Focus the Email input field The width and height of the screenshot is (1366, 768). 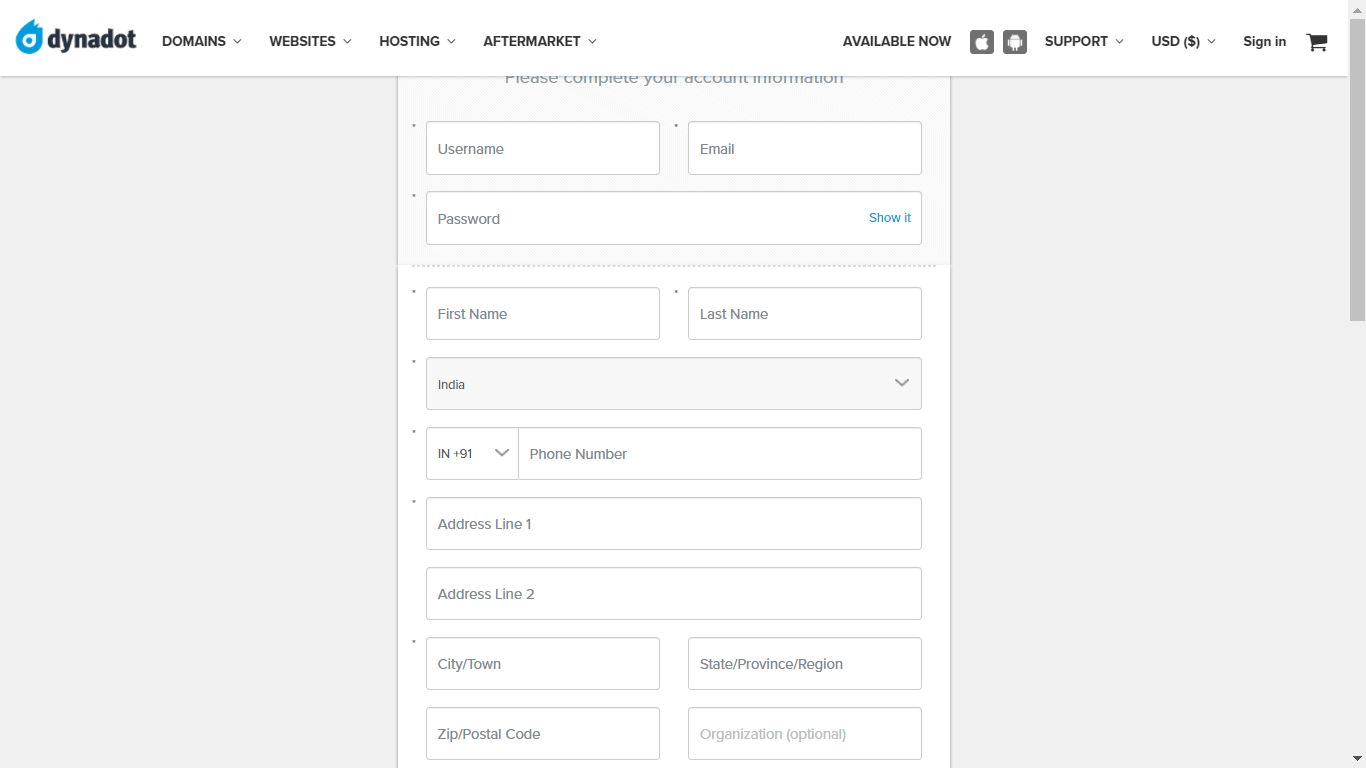(x=805, y=148)
